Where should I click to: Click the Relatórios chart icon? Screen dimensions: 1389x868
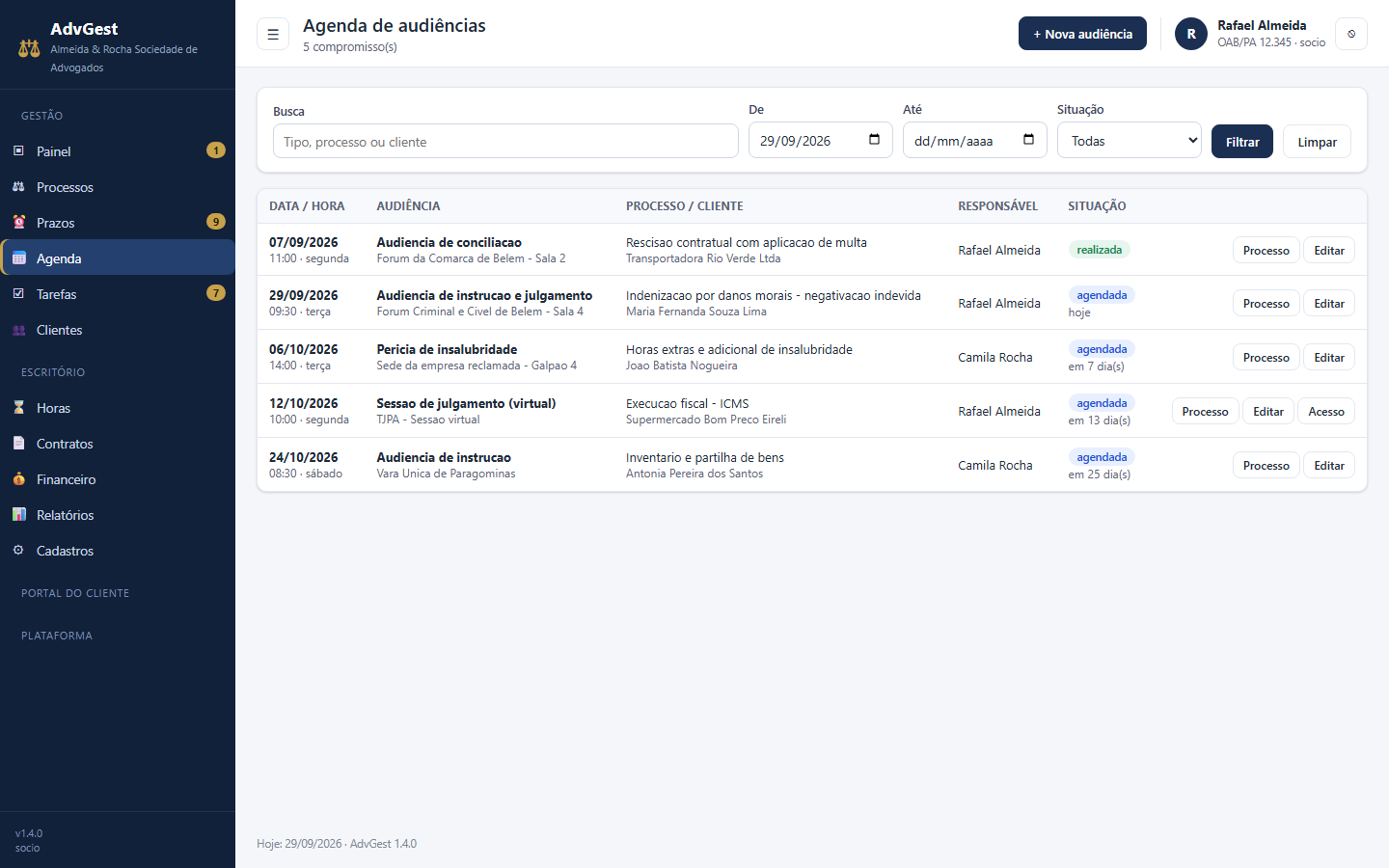pyautogui.click(x=18, y=514)
